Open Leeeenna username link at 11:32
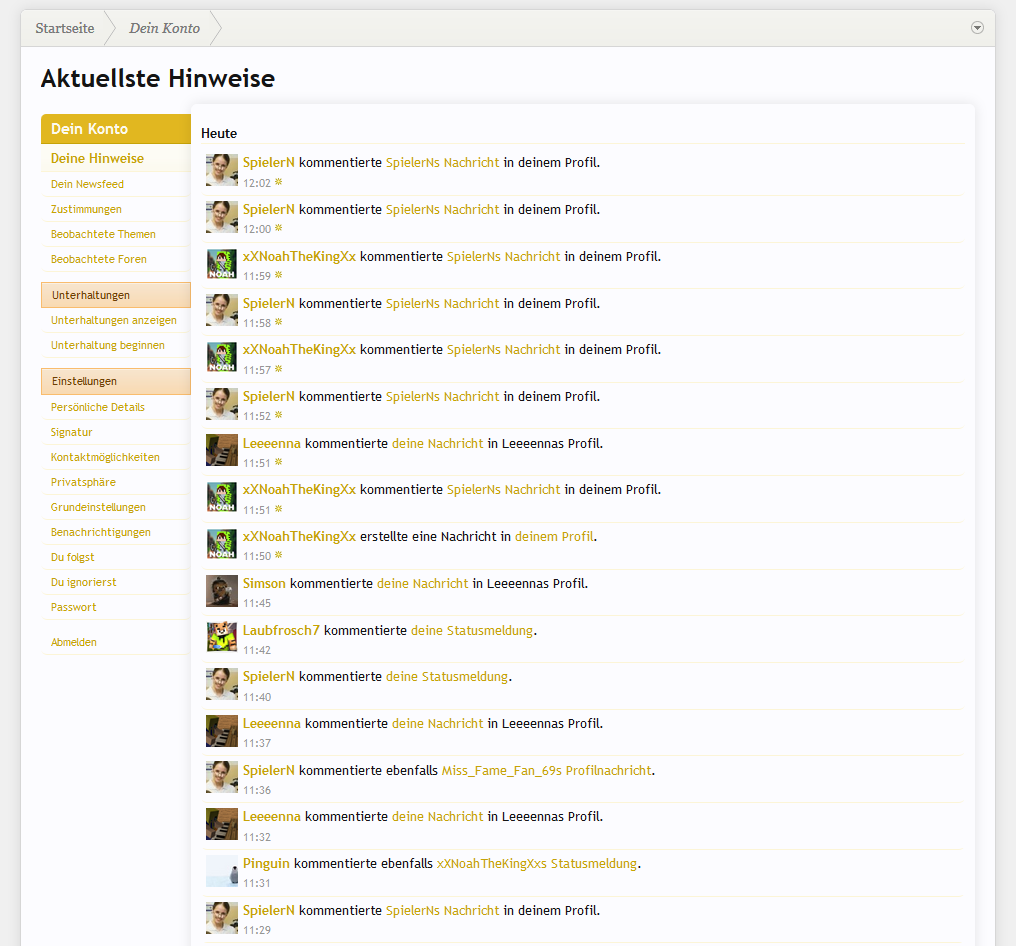 (272, 816)
